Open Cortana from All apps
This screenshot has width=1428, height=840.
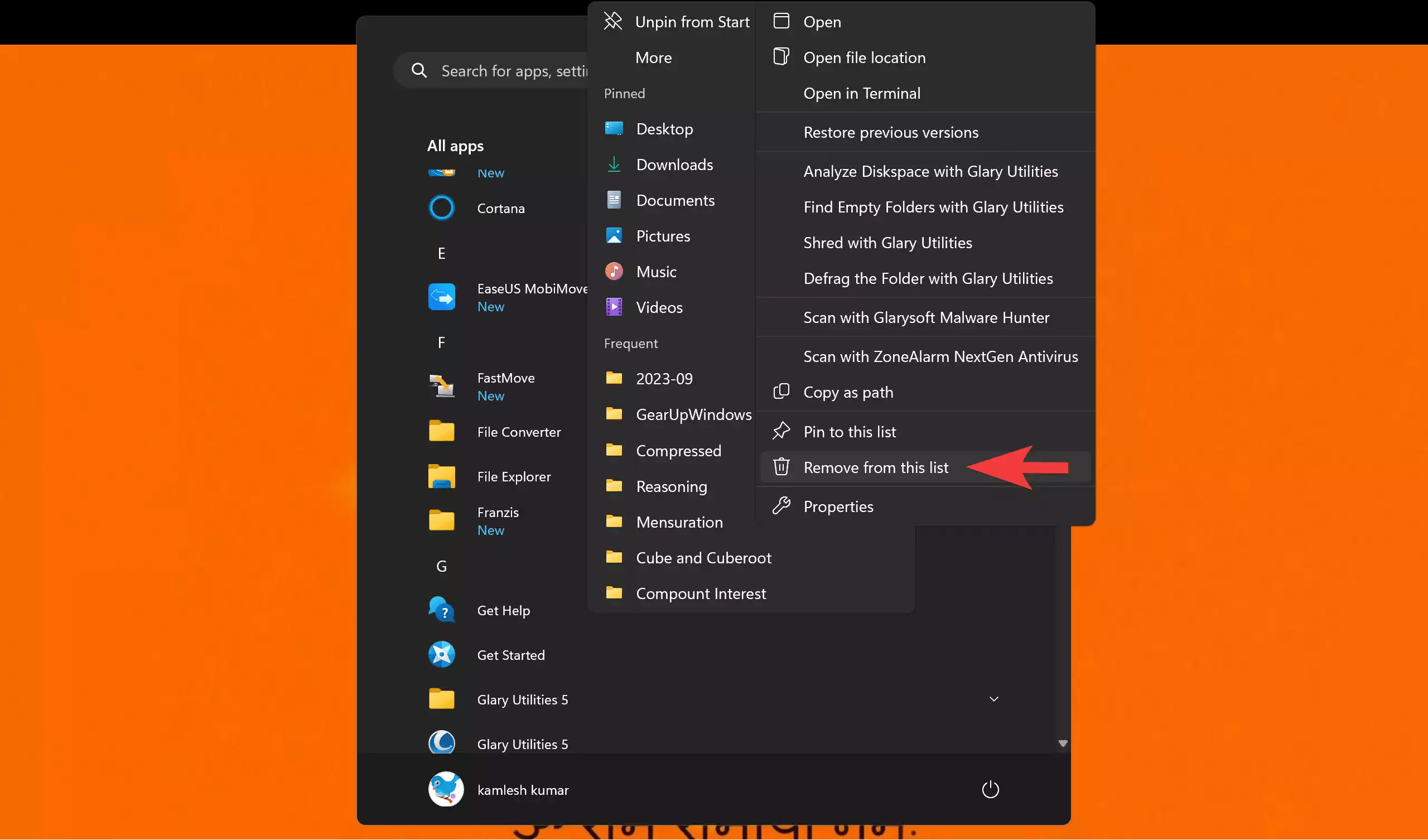coord(500,208)
